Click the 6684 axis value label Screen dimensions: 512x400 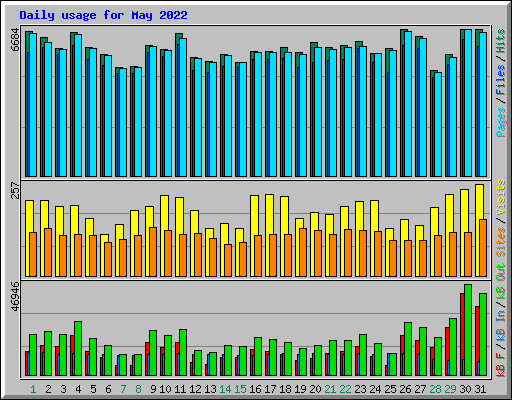15,40
